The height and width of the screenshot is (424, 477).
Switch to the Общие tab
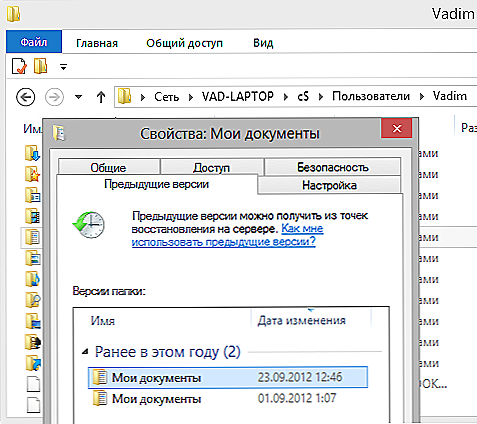click(x=108, y=167)
